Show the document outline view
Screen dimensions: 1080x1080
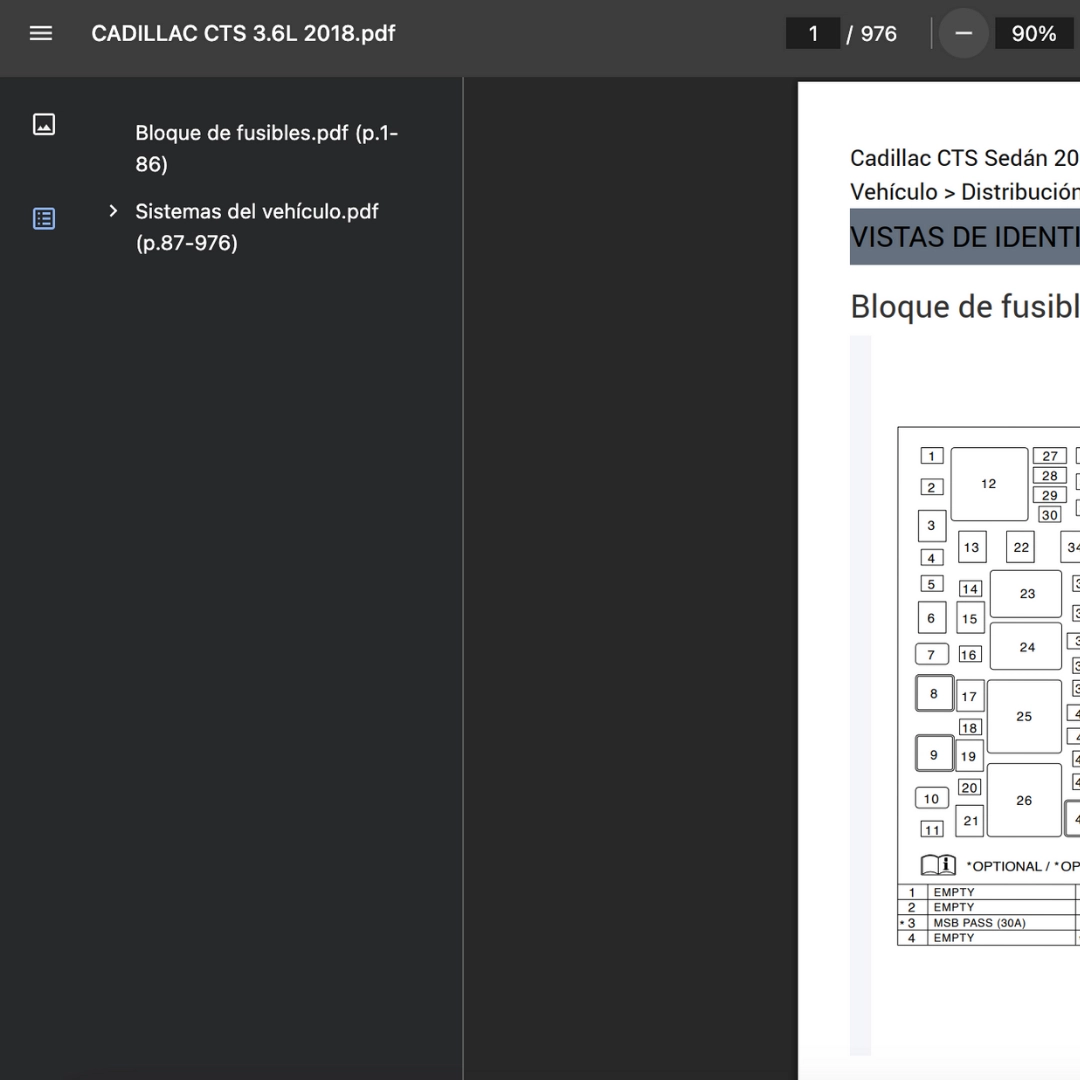(44, 219)
